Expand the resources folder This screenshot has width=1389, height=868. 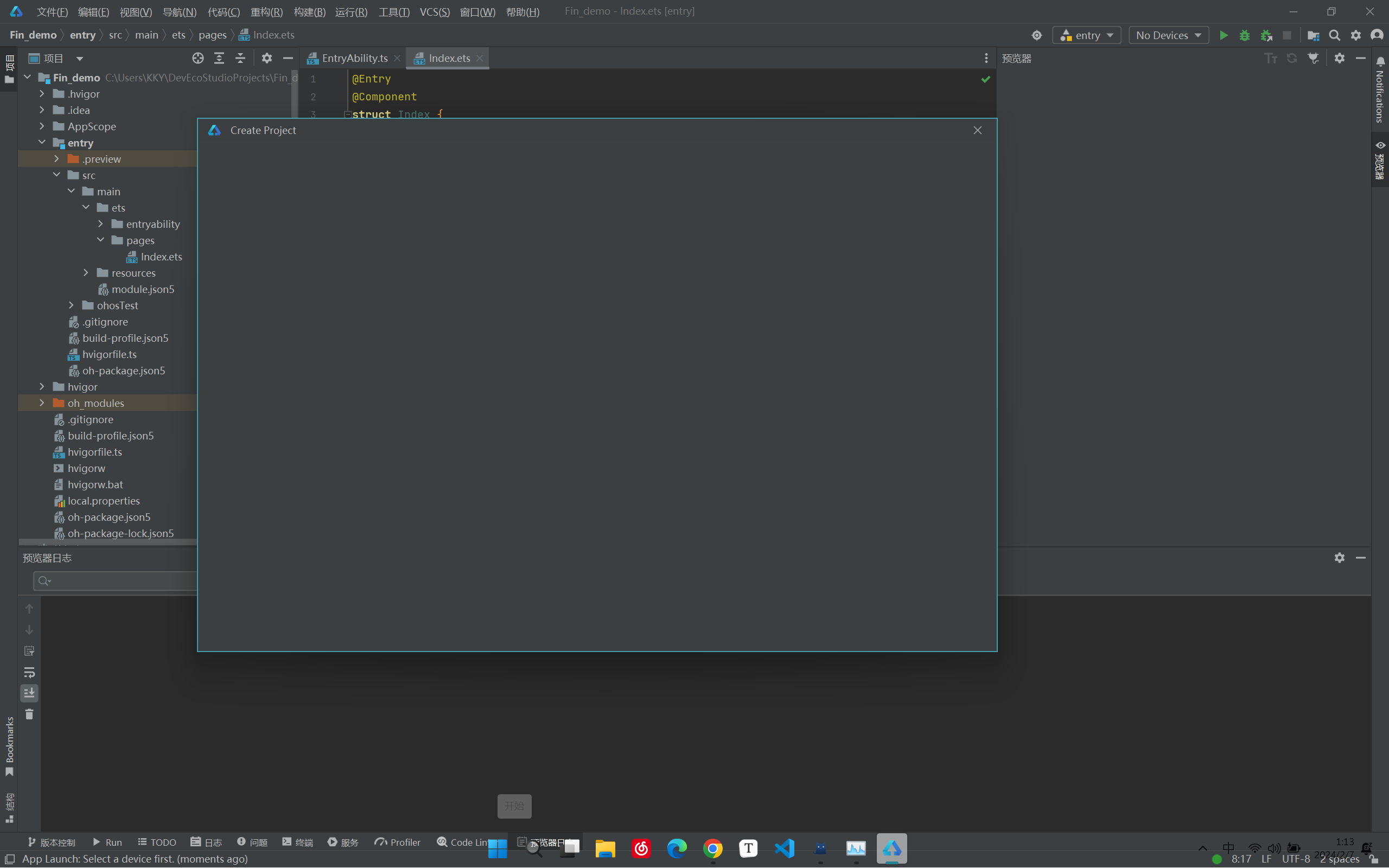86,273
